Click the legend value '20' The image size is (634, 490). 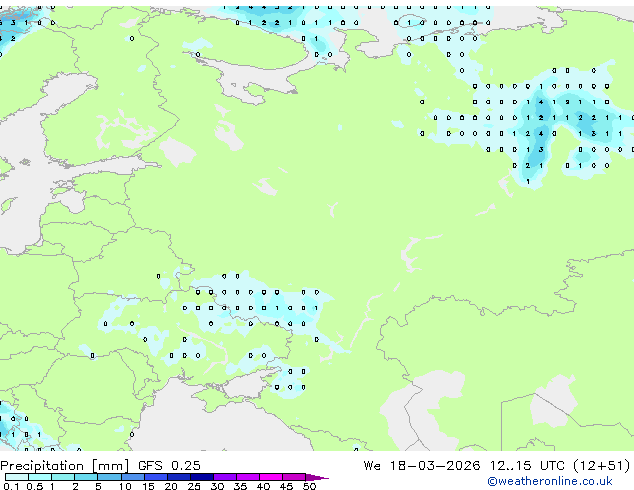click(171, 486)
